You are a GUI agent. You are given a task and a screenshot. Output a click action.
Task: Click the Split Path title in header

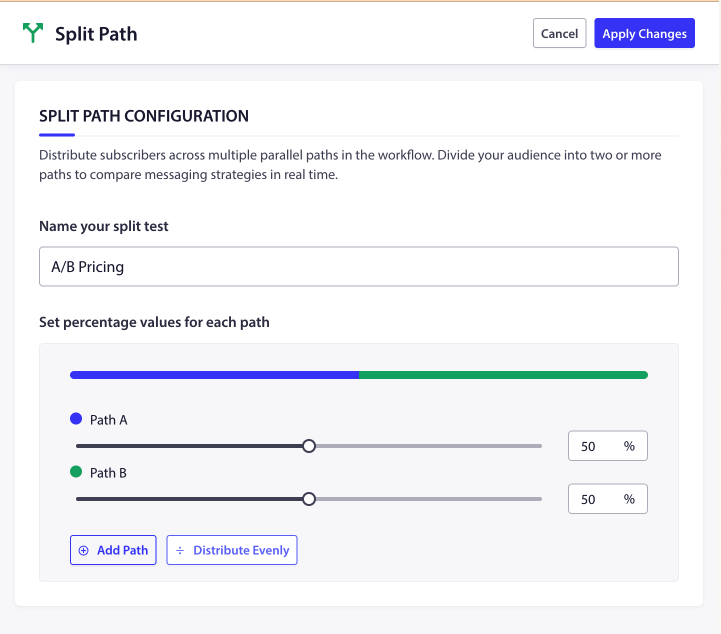[x=96, y=34]
